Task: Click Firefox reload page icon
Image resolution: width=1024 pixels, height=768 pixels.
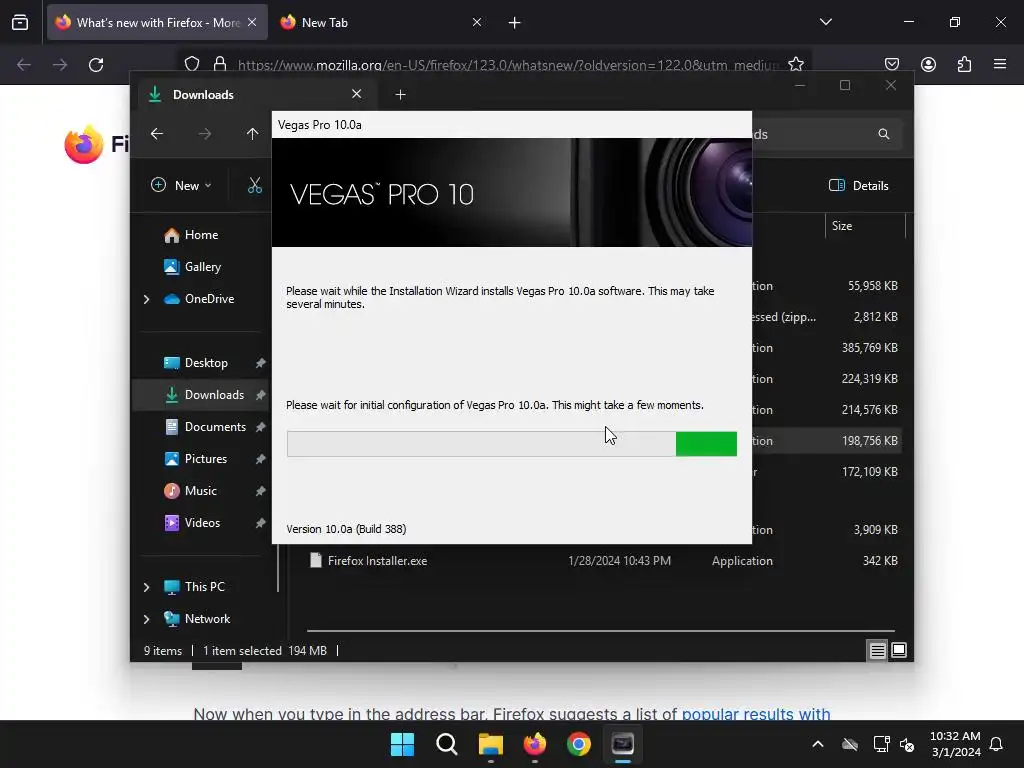Action: [96, 65]
